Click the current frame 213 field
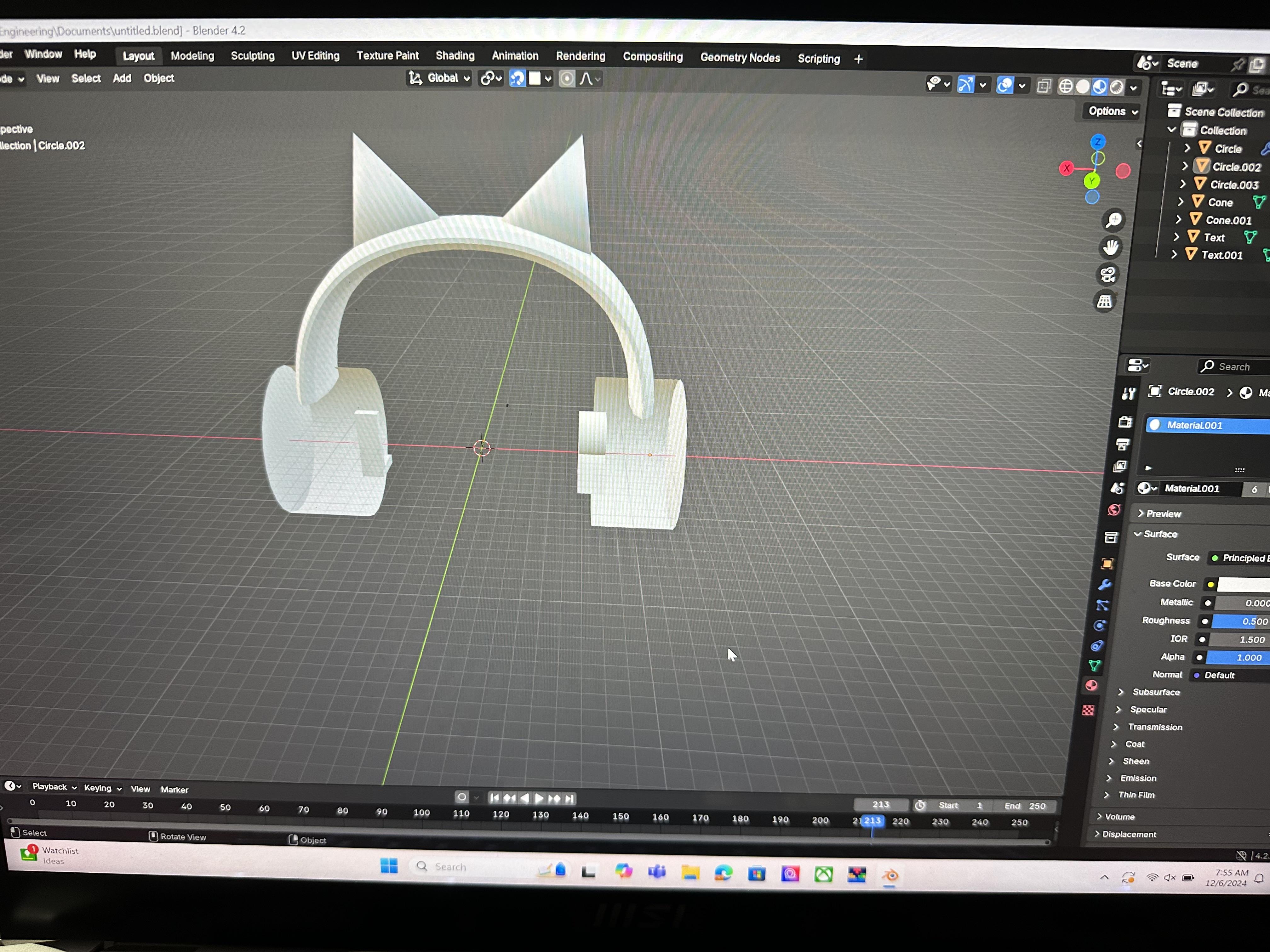Screen dimensions: 1270x952 881,805
